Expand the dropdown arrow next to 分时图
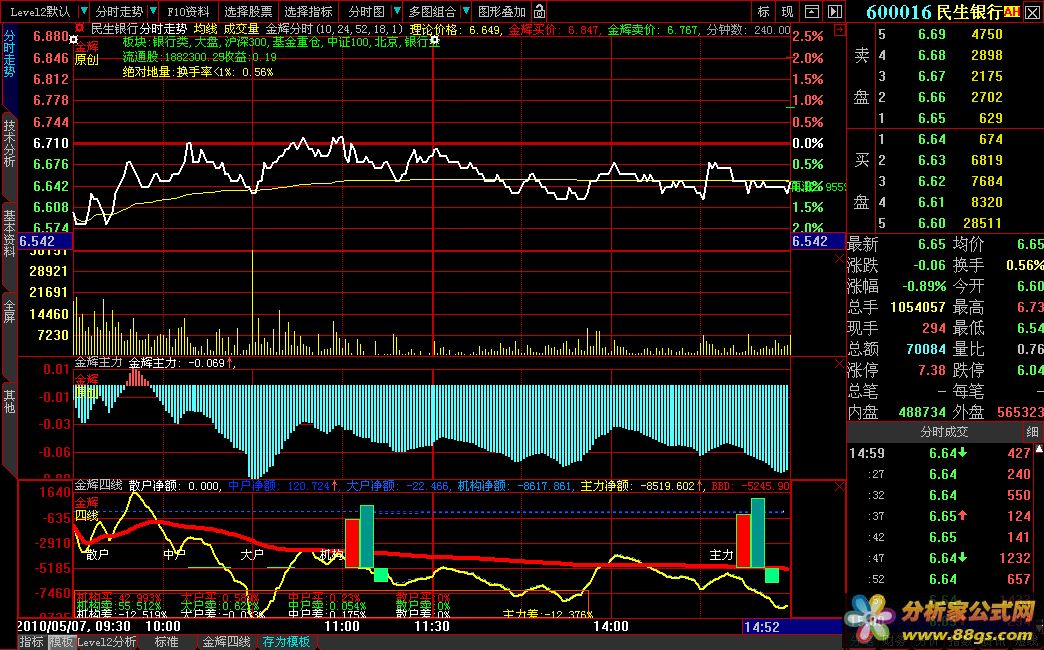The image size is (1044, 650). coord(397,11)
